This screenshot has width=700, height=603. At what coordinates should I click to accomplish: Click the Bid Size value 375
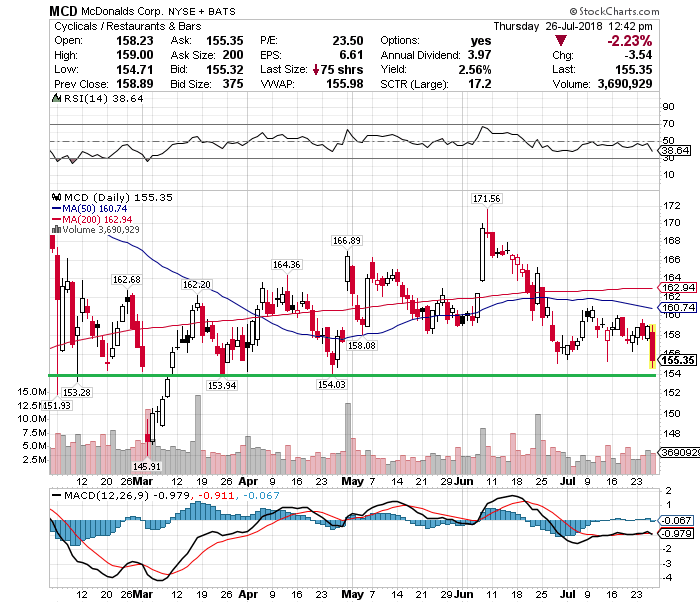[233, 84]
